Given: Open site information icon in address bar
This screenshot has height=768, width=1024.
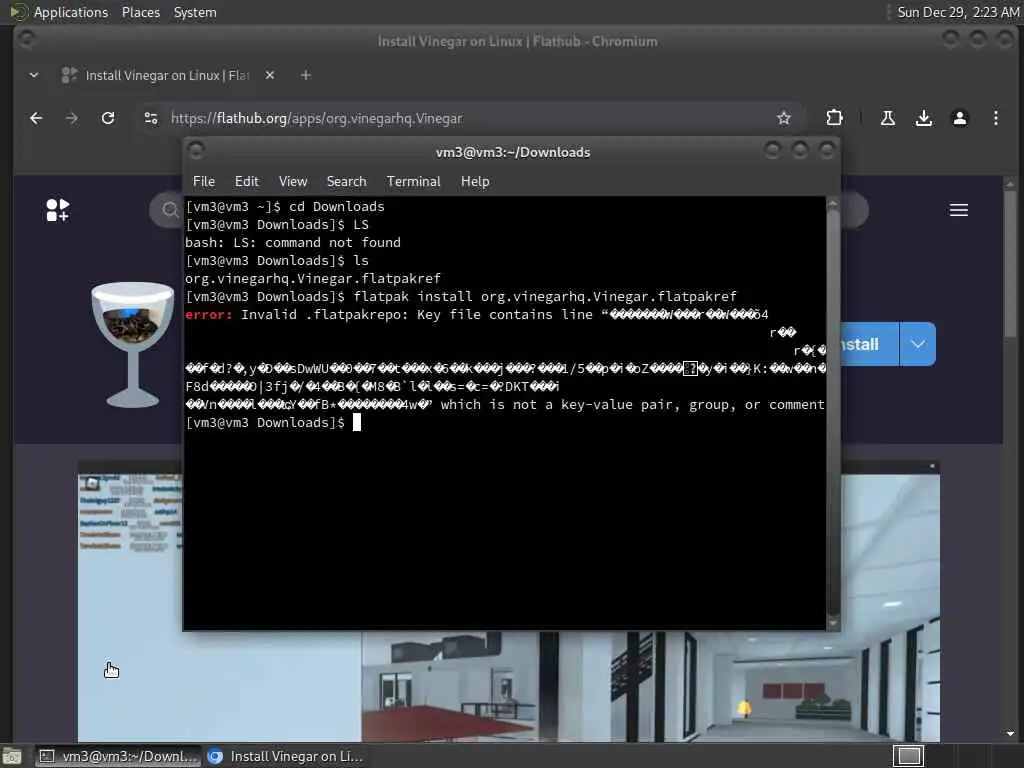Looking at the screenshot, I should pos(151,118).
